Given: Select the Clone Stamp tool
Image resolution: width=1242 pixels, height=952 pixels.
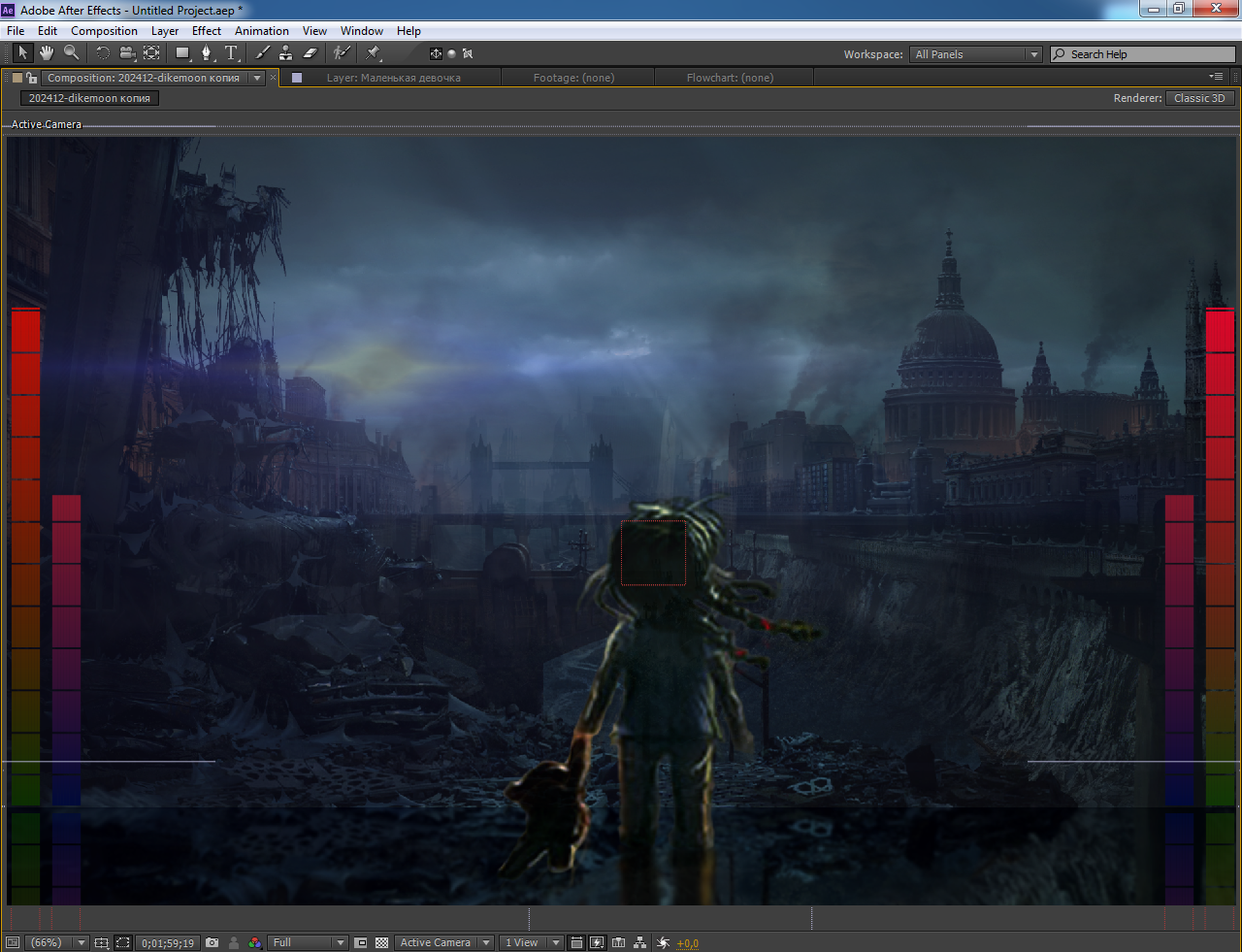Looking at the screenshot, I should pyautogui.click(x=285, y=53).
